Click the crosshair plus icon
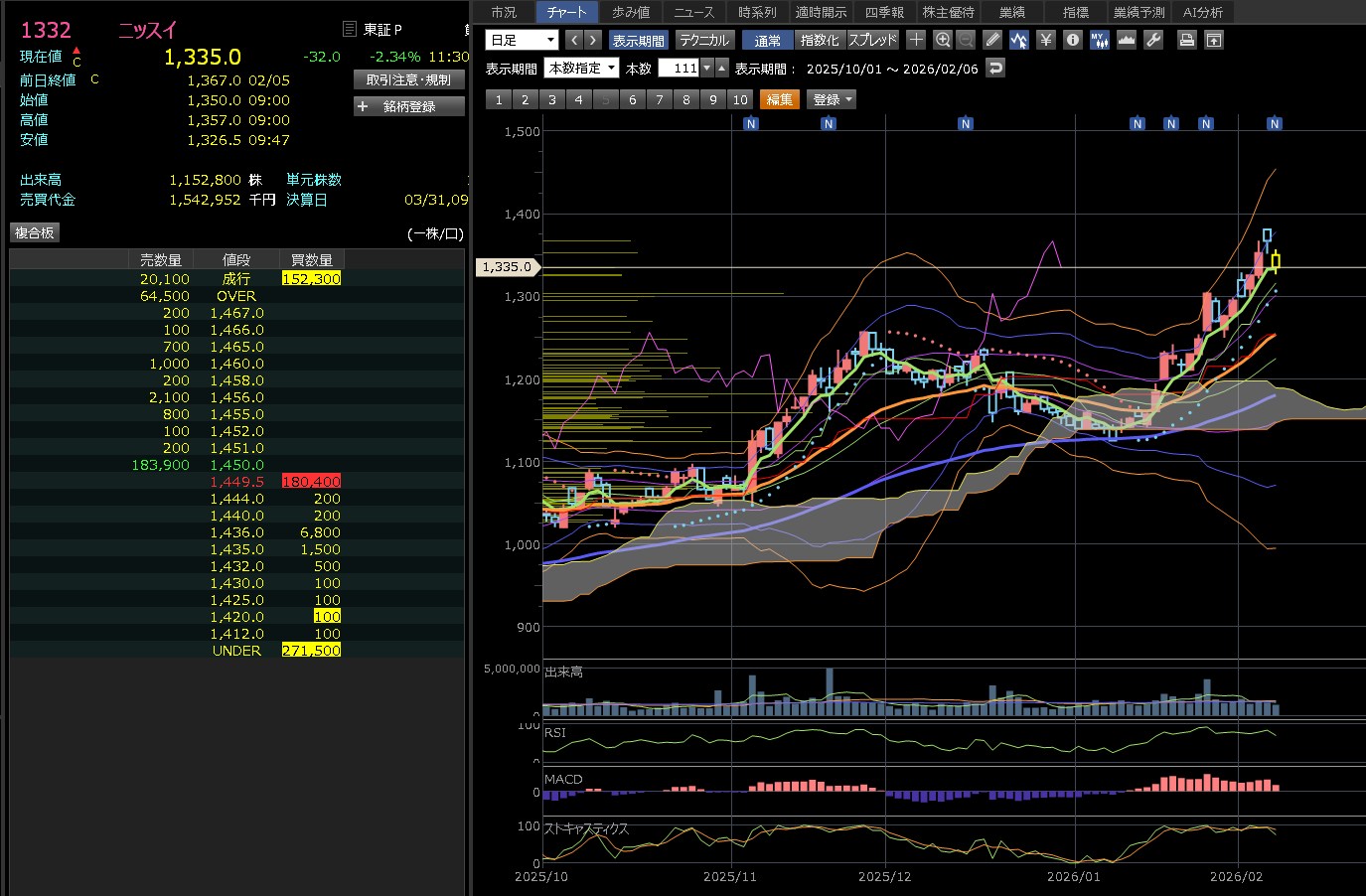This screenshot has width=1366, height=896. 916,40
